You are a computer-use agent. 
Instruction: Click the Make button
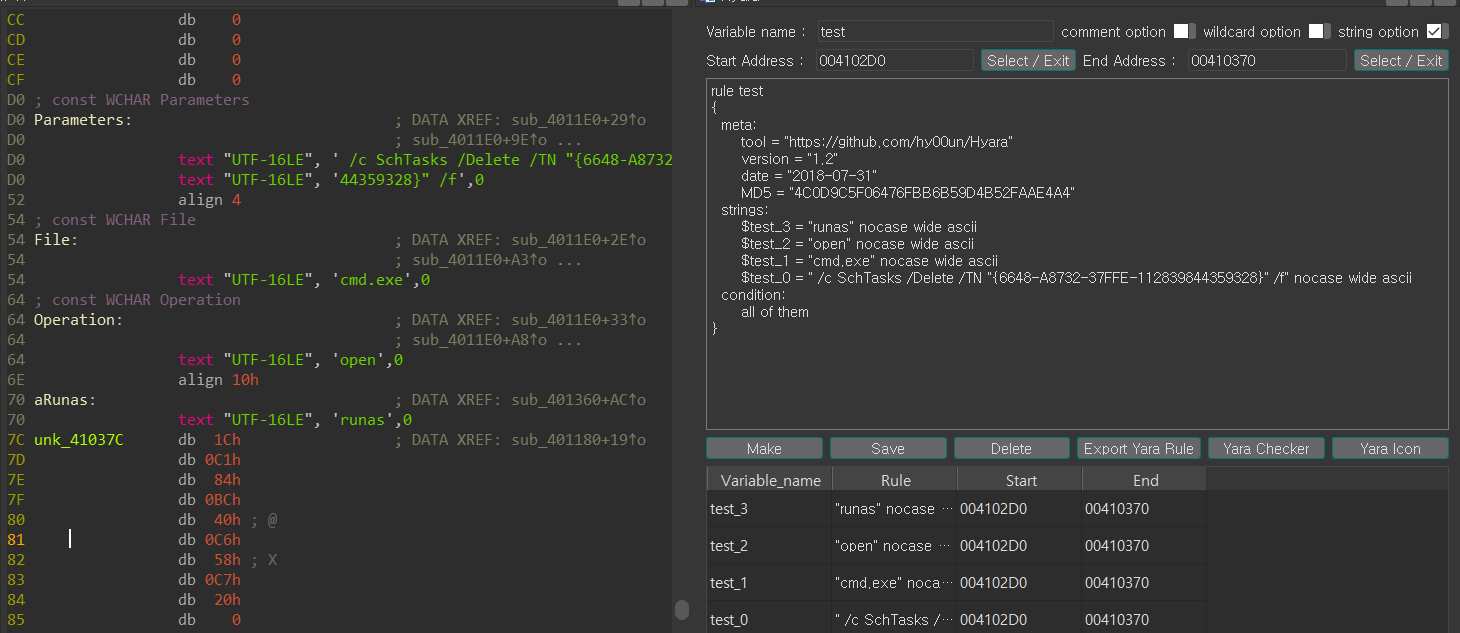(x=764, y=448)
